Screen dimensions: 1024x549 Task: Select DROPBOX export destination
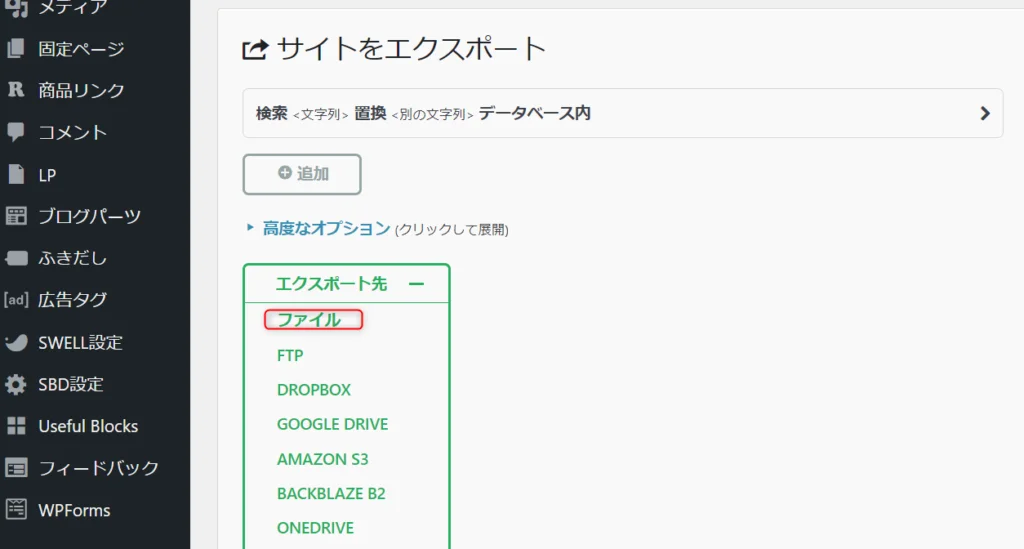pyautogui.click(x=313, y=390)
